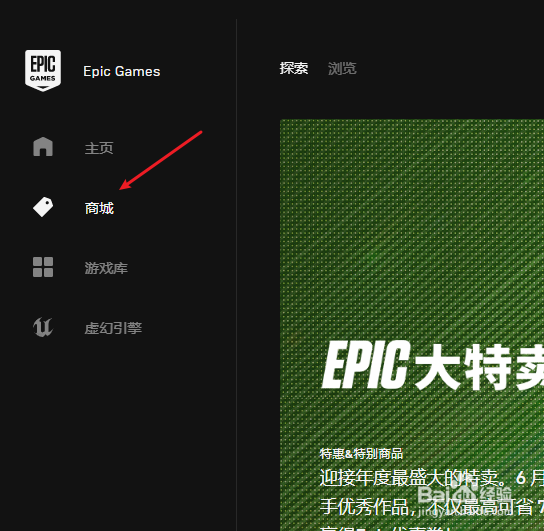This screenshot has height=531, width=544.
Task: Click the Epic Games title text
Action: pyautogui.click(x=122, y=71)
